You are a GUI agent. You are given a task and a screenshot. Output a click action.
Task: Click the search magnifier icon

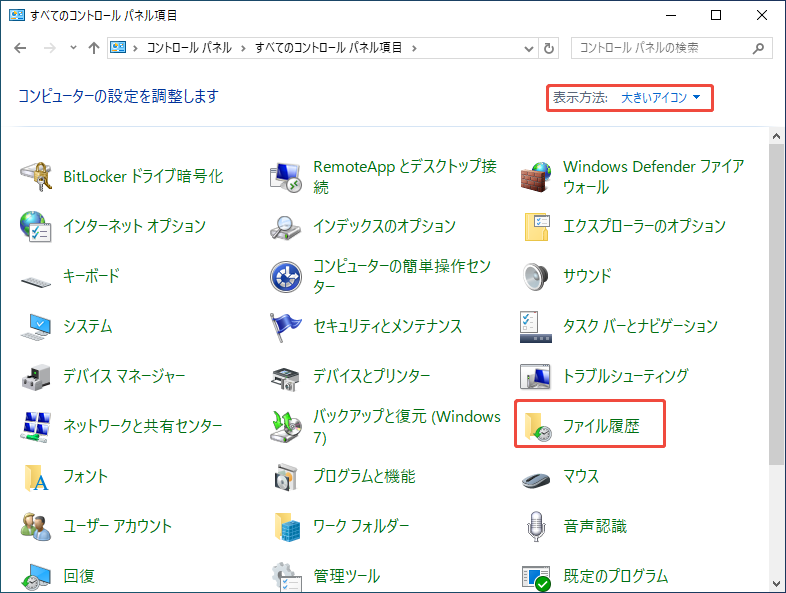click(758, 48)
